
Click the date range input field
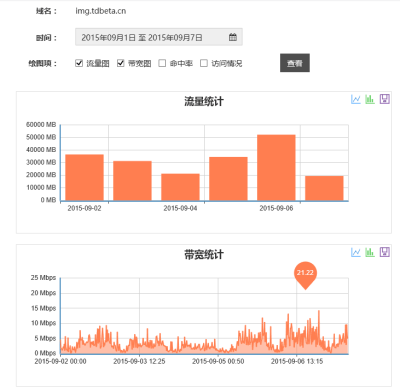pyautogui.click(x=159, y=37)
